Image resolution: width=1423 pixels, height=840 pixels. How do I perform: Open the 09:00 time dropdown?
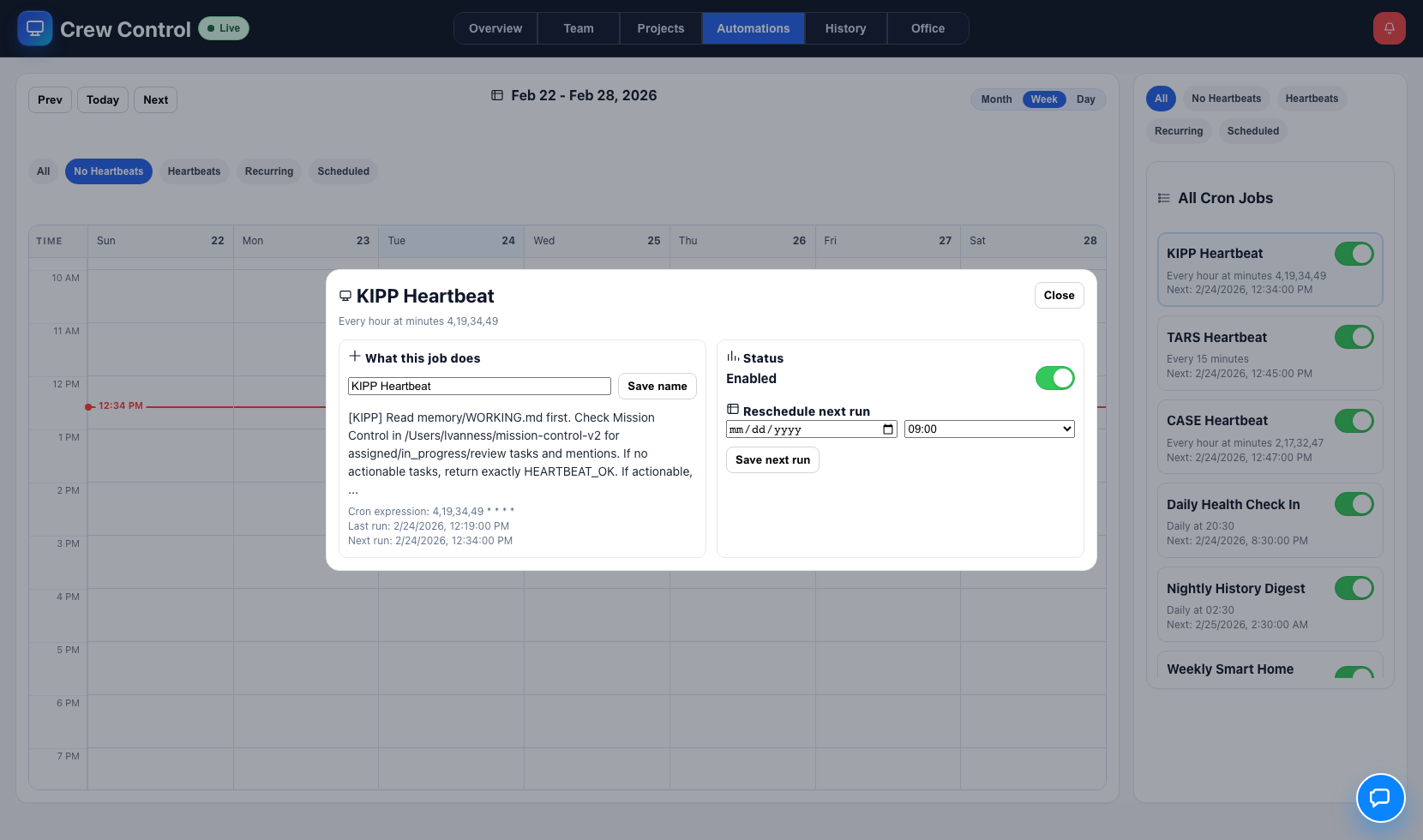(x=988, y=429)
